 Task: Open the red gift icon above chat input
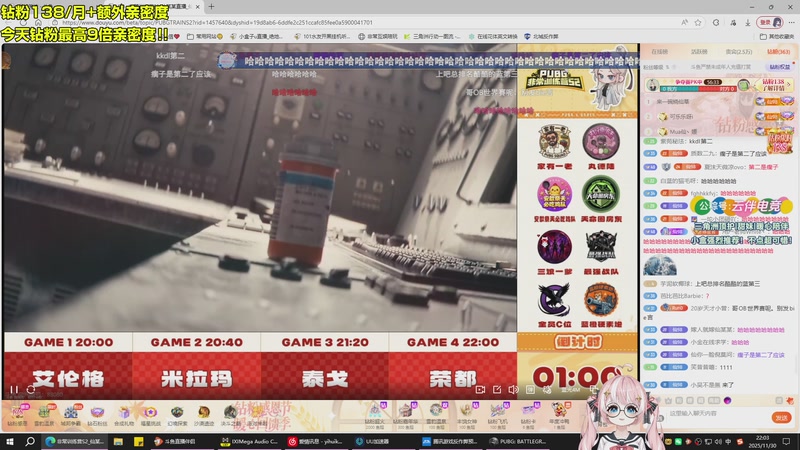point(790,401)
